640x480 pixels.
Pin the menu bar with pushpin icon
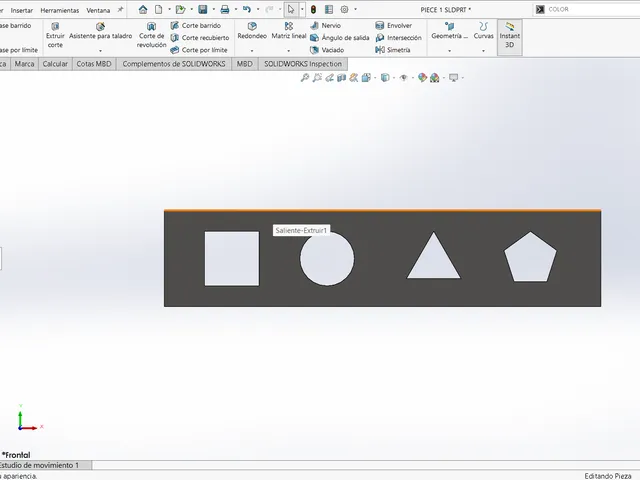point(120,9)
